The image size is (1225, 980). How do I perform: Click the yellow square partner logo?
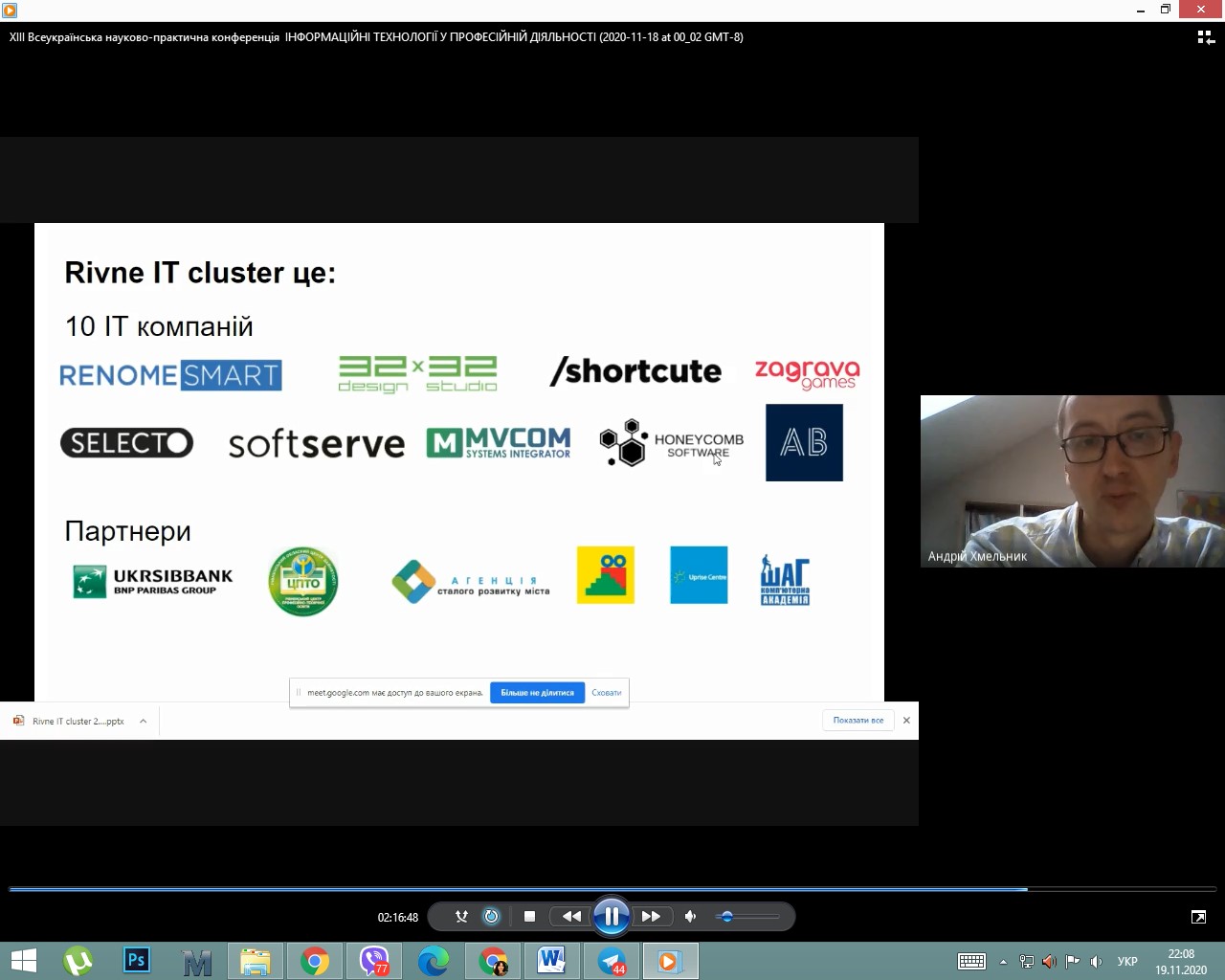pyautogui.click(x=606, y=575)
